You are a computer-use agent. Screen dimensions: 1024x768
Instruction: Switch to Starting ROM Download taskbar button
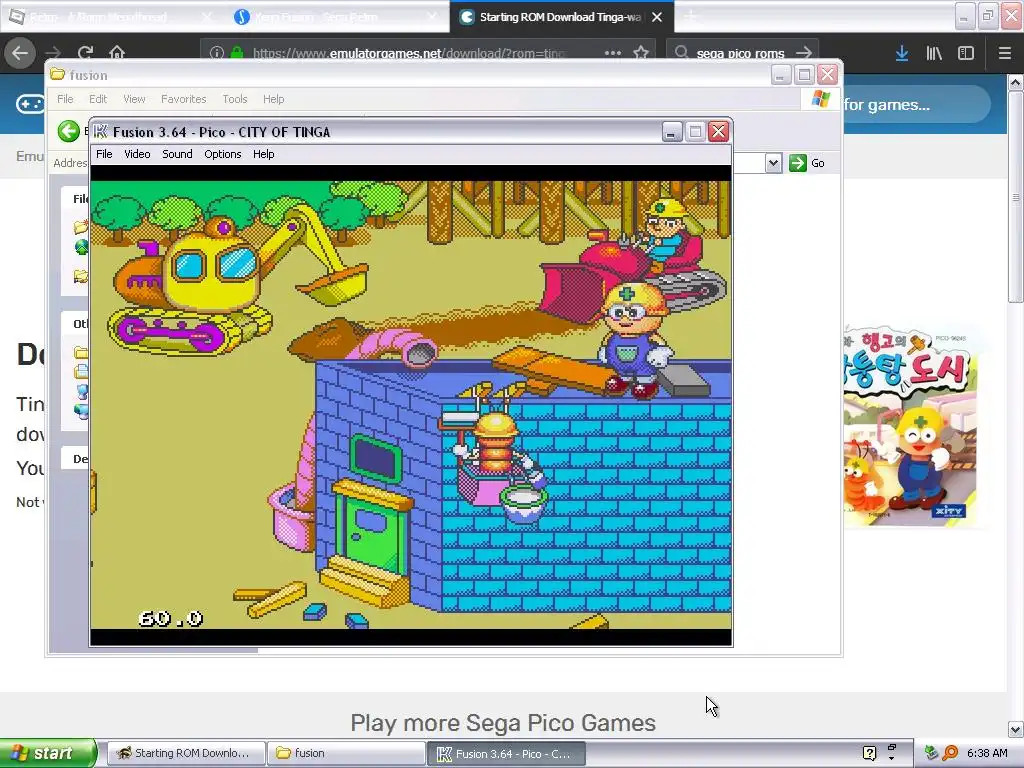click(186, 754)
